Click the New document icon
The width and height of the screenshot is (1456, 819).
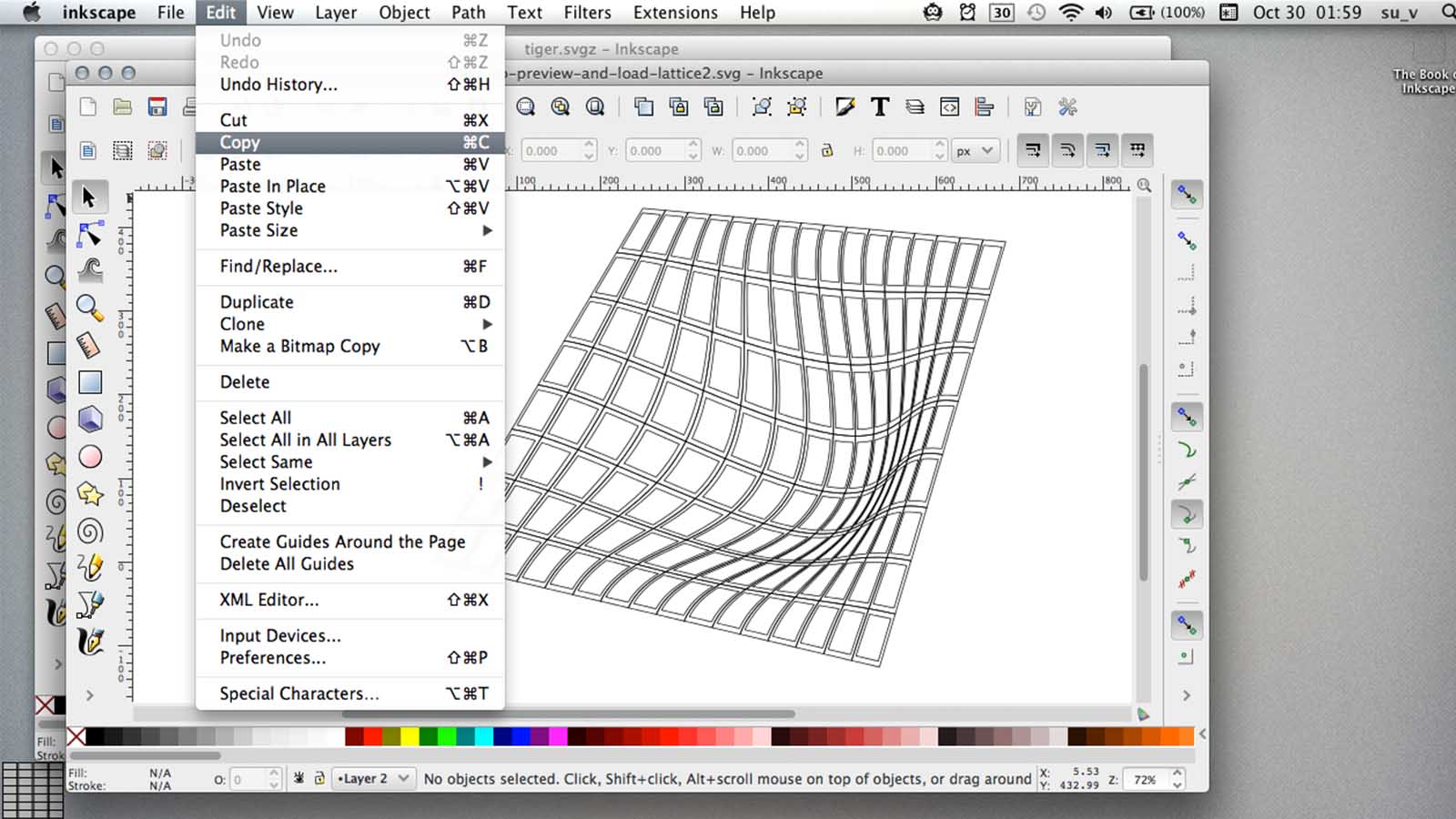pyautogui.click(x=88, y=107)
